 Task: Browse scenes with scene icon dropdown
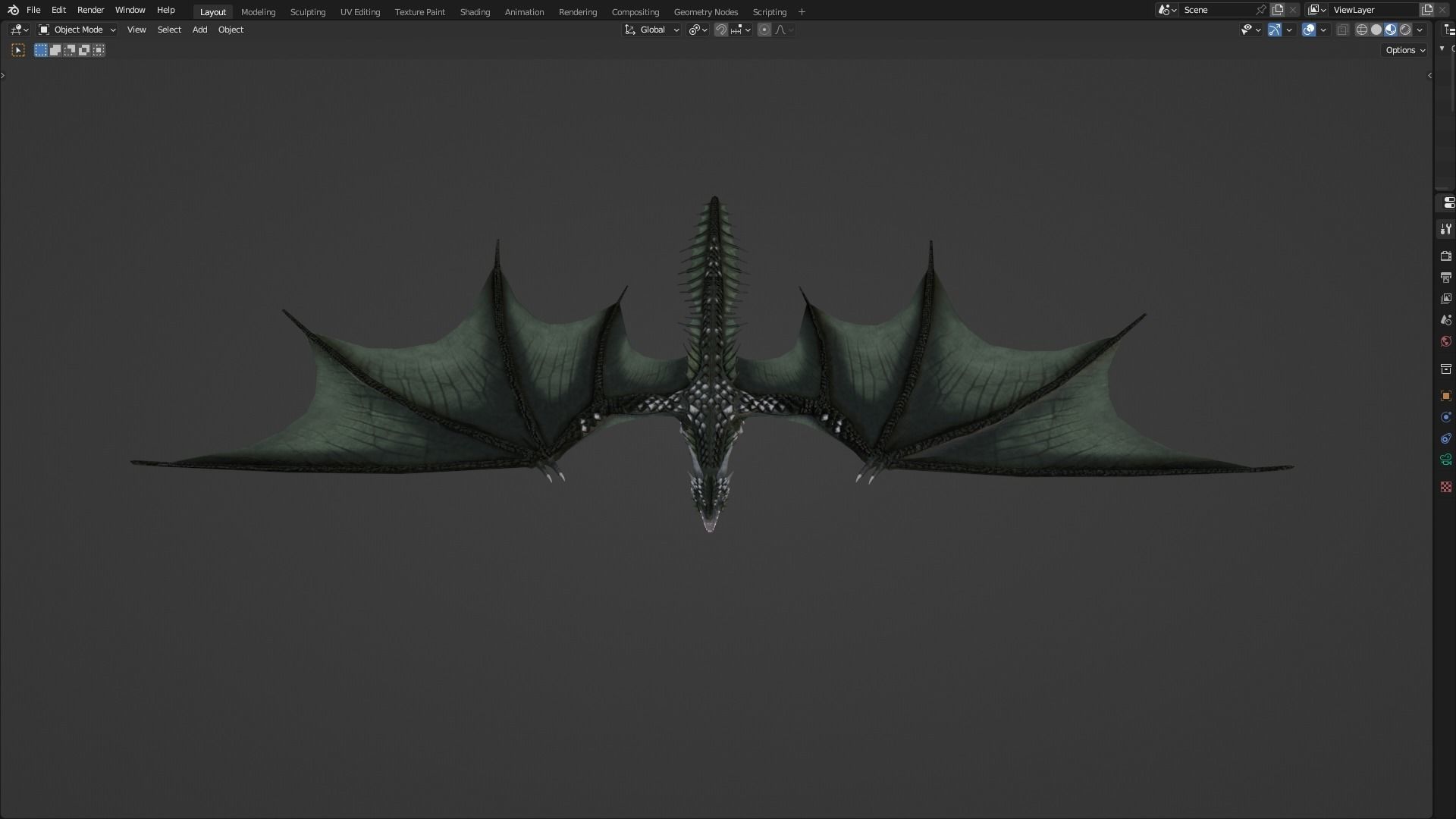coord(1167,10)
